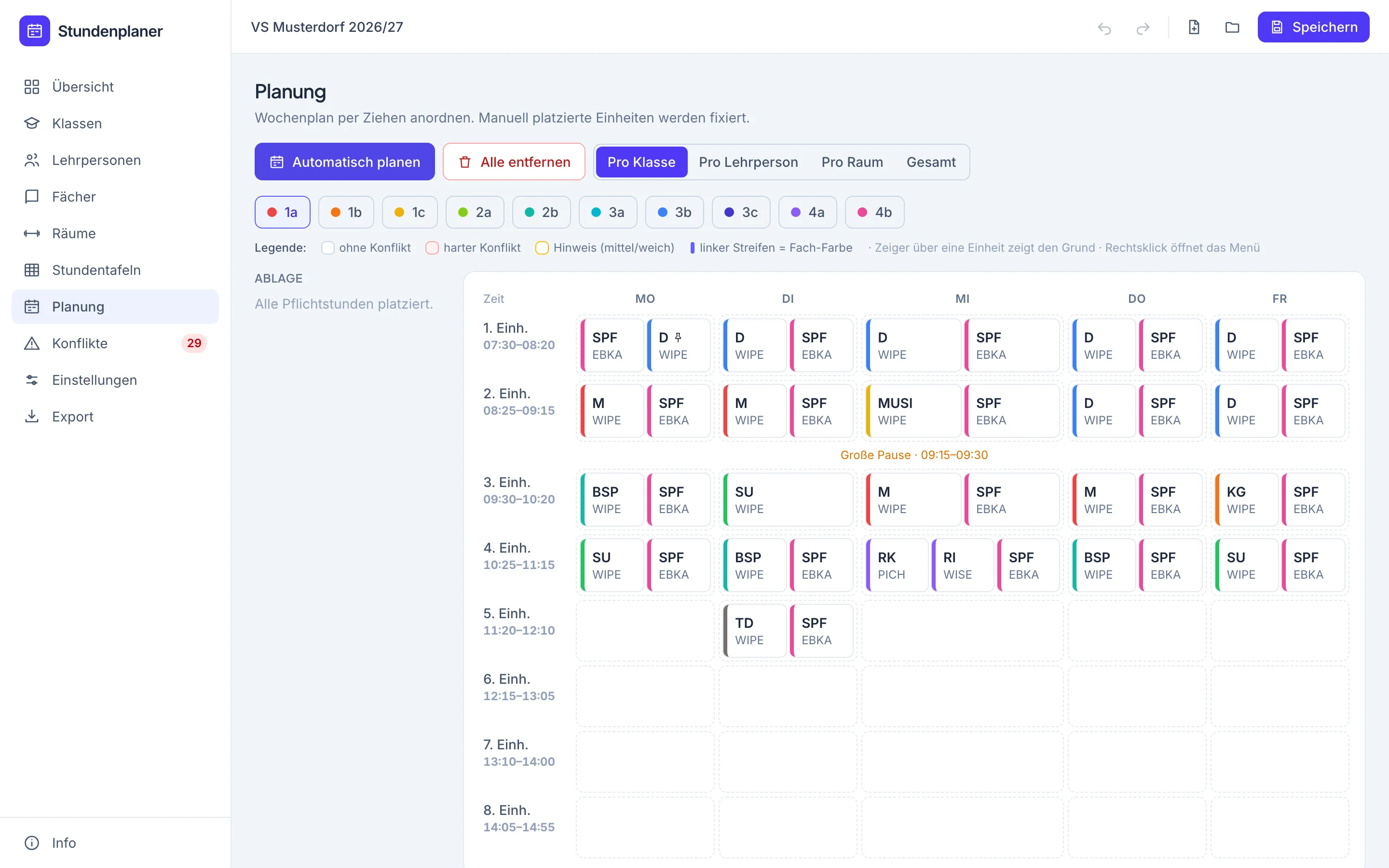Switch to Pro Raum view
The width and height of the screenshot is (1389, 868).
click(852, 162)
